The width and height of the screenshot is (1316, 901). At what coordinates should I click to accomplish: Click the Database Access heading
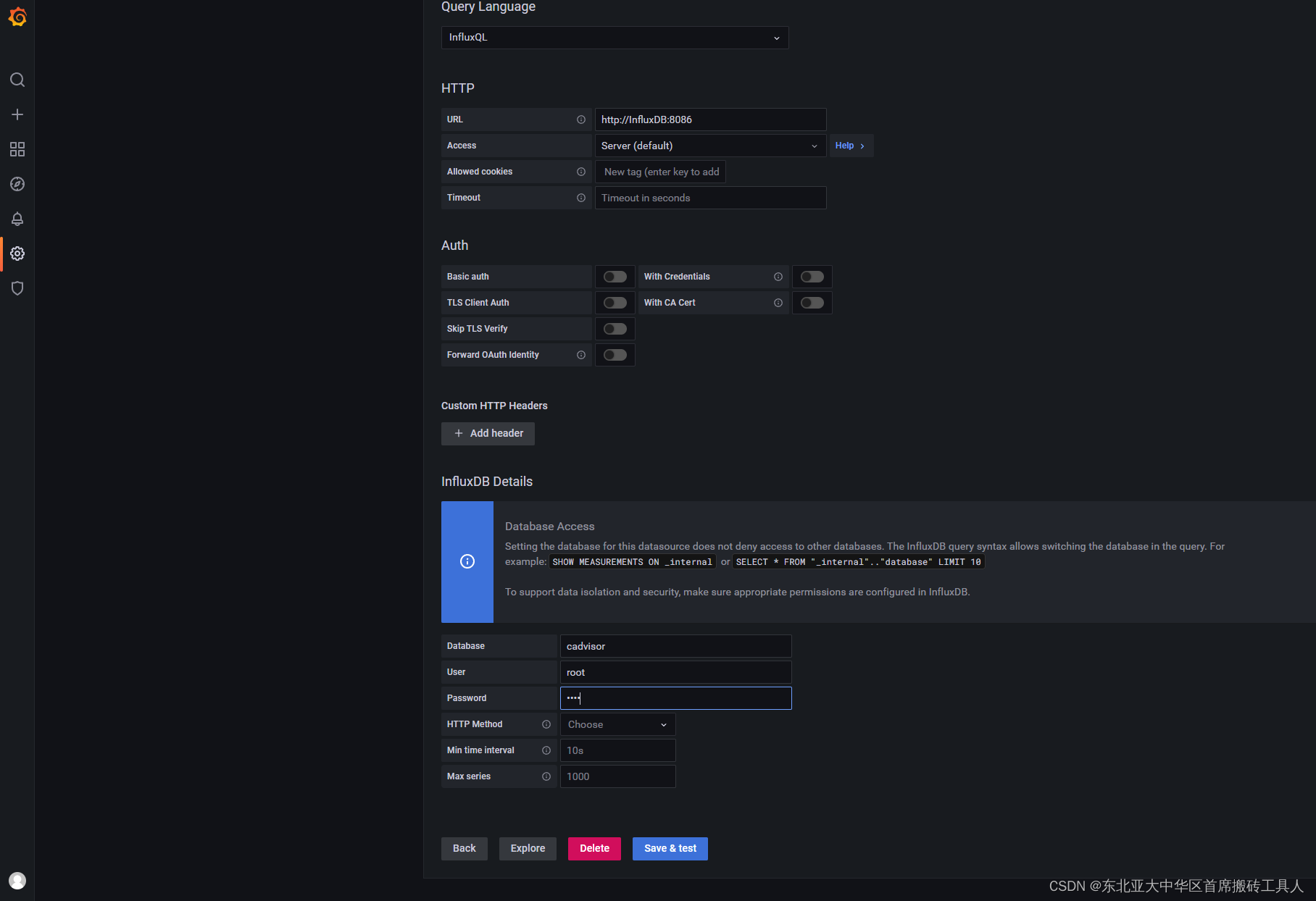pos(549,527)
